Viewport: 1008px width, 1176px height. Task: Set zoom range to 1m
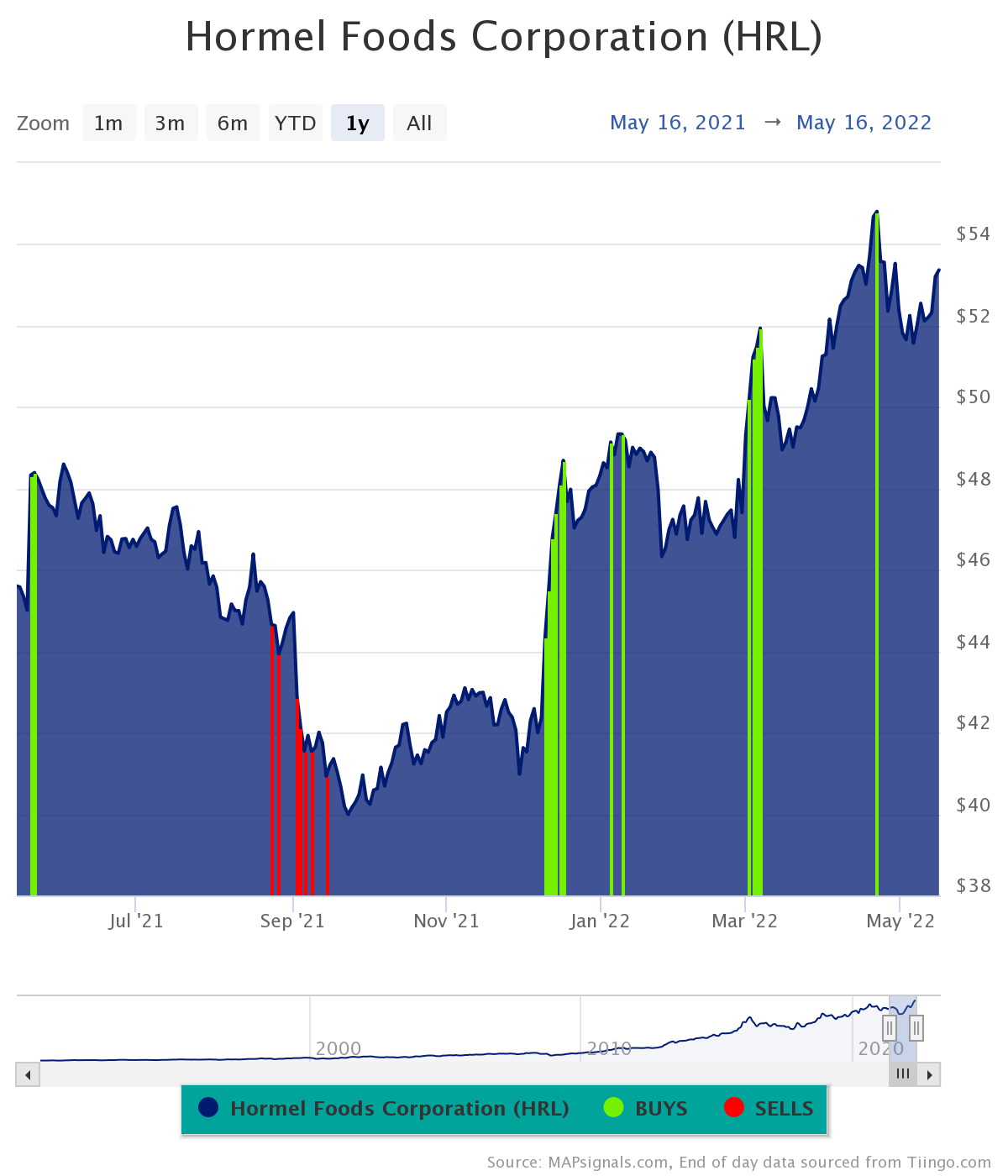click(x=108, y=123)
